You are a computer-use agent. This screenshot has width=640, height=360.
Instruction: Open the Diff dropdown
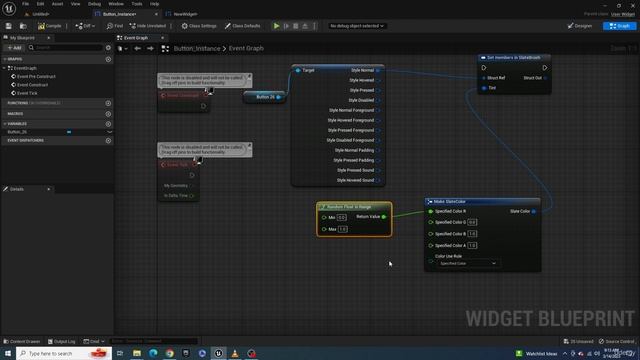(85, 26)
